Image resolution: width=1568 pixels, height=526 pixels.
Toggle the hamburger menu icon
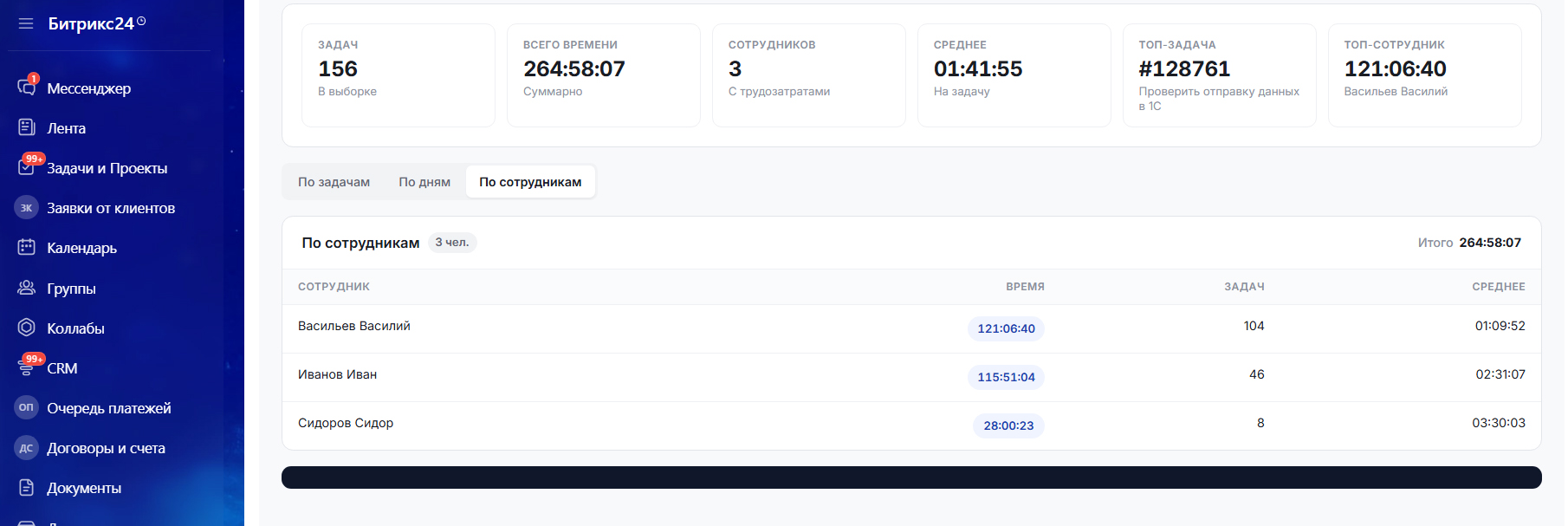[26, 23]
